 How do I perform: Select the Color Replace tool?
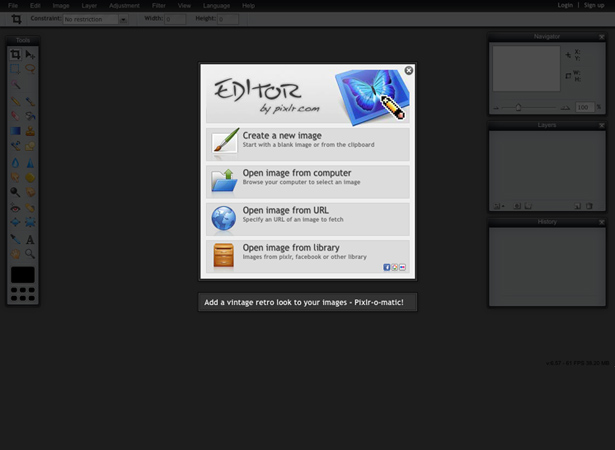[x=15, y=146]
